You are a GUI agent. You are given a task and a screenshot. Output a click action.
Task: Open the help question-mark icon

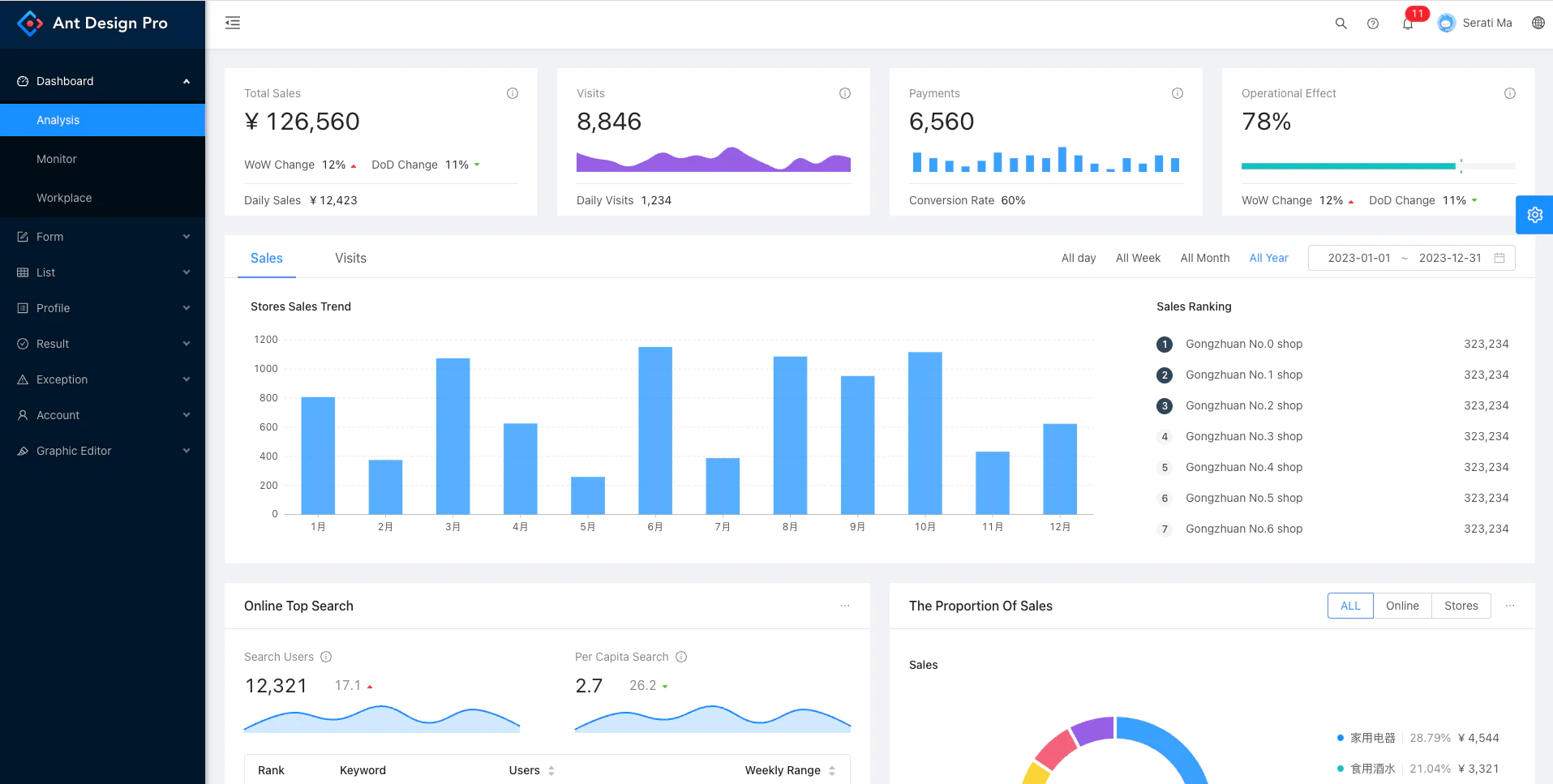point(1374,24)
